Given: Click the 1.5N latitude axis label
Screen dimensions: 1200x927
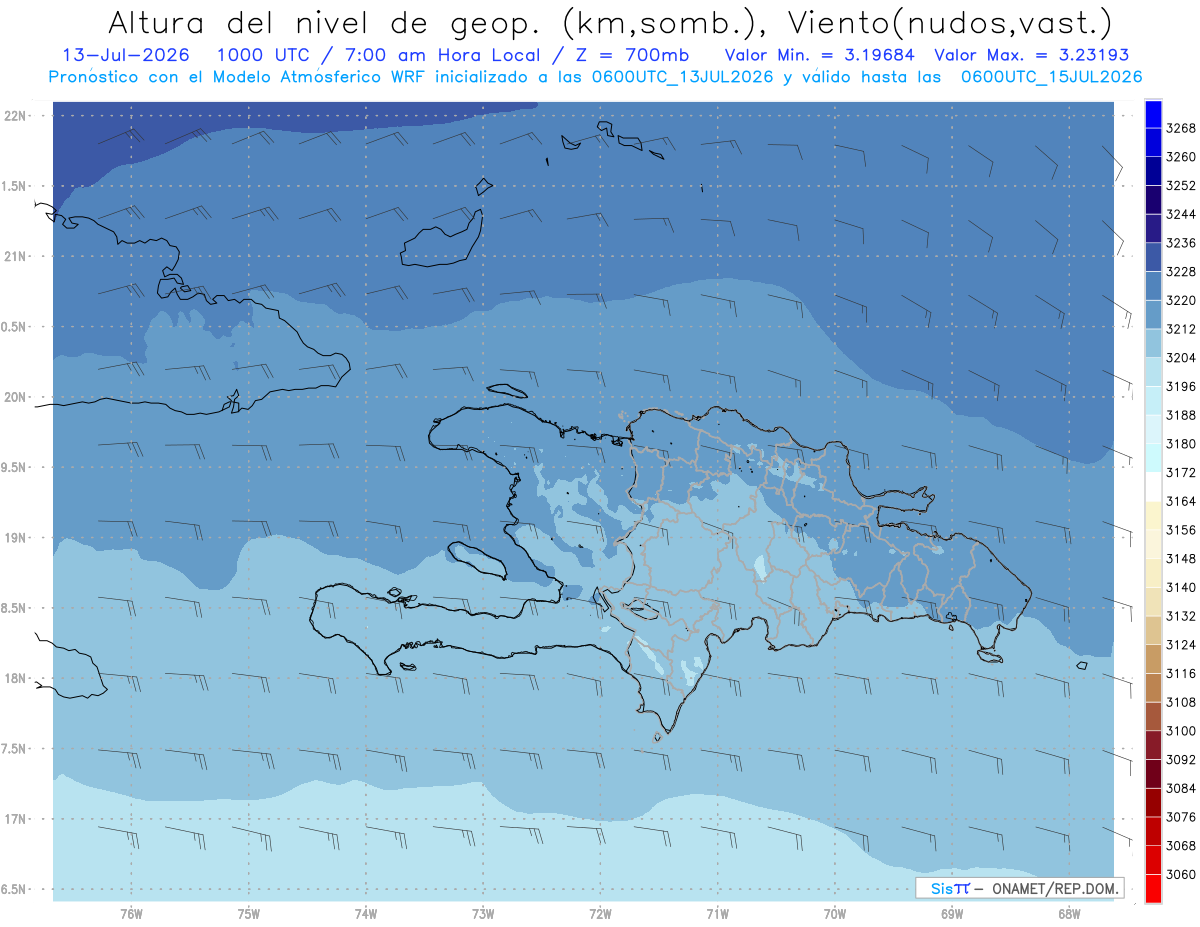Looking at the screenshot, I should tap(15, 187).
